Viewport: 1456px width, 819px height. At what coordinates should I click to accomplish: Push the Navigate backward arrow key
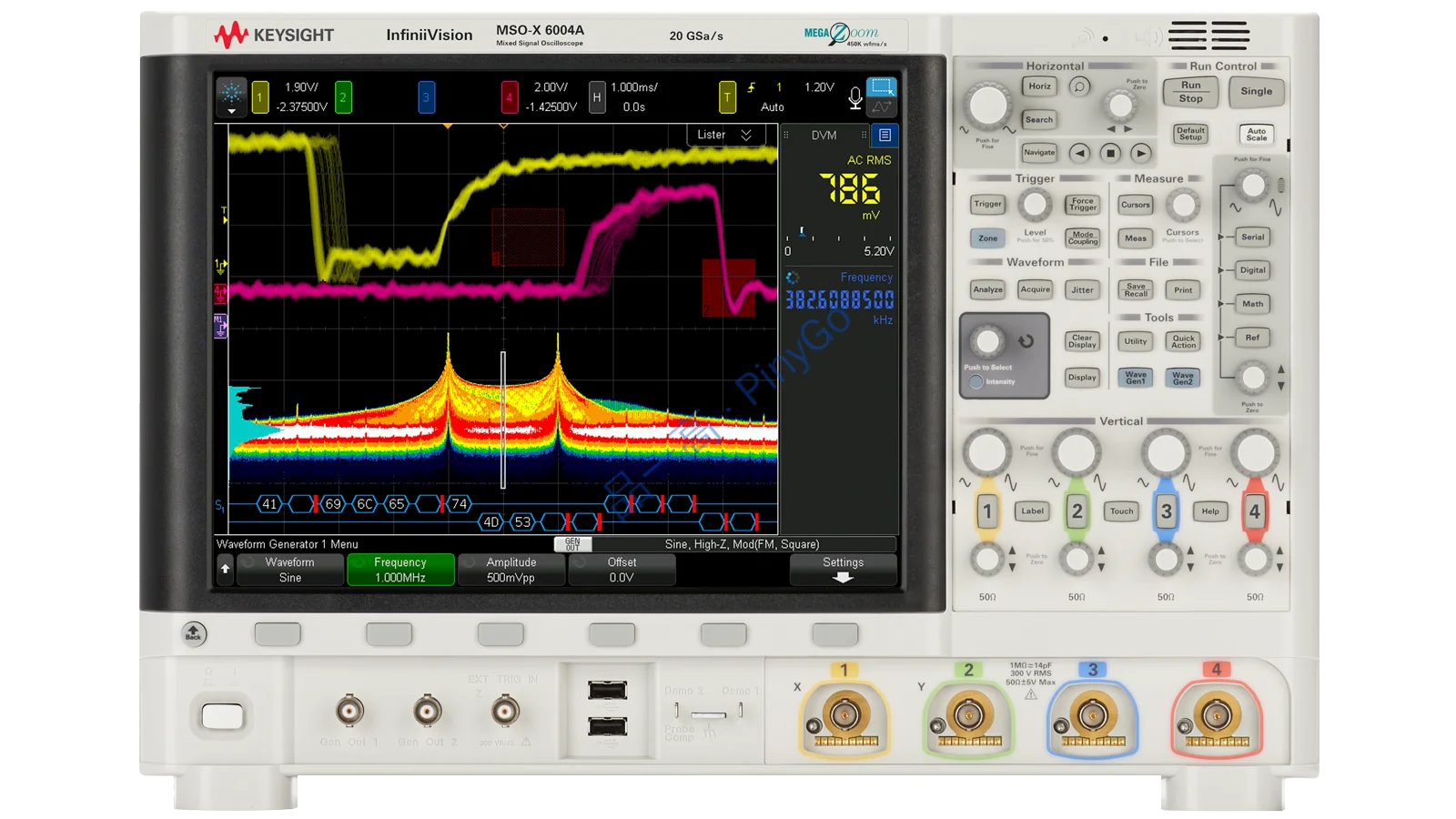pyautogui.click(x=1079, y=153)
